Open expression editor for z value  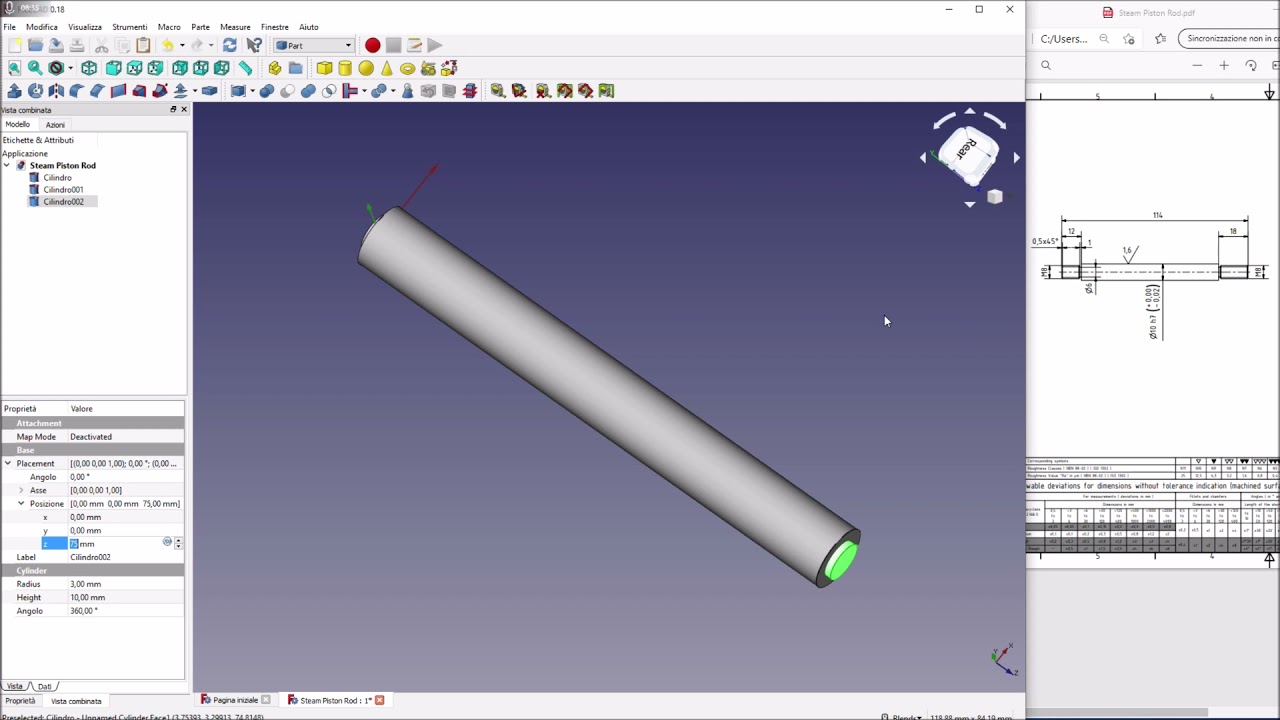pos(167,543)
